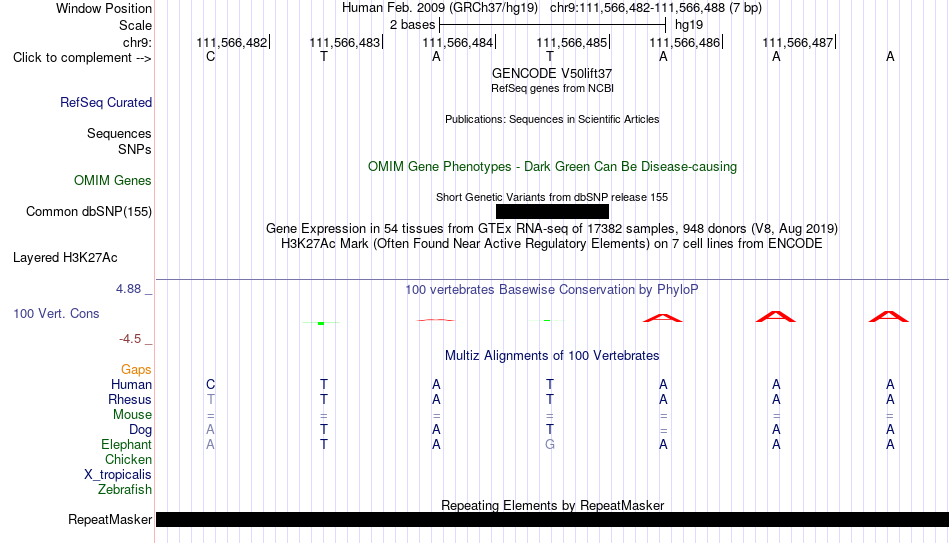Click 'Multiz Alignments of 100 Vertebrates' title

[552, 356]
